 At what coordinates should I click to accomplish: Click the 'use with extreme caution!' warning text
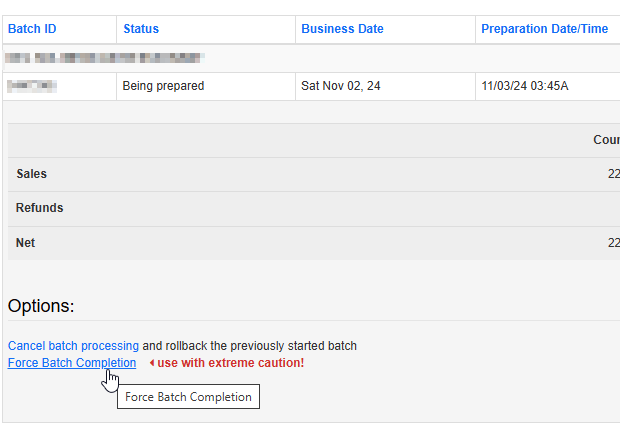(230, 363)
